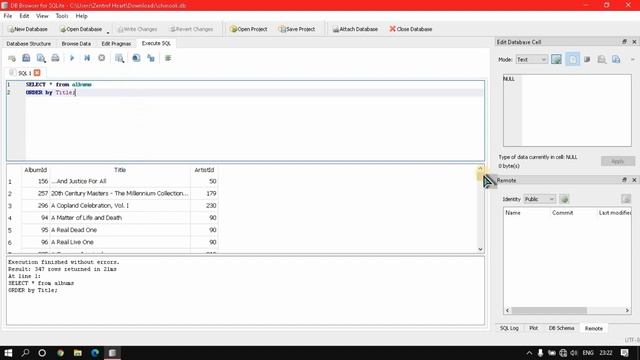640x360 pixels.
Task: Open the Identity dropdown set to Public
Action: (x=539, y=199)
